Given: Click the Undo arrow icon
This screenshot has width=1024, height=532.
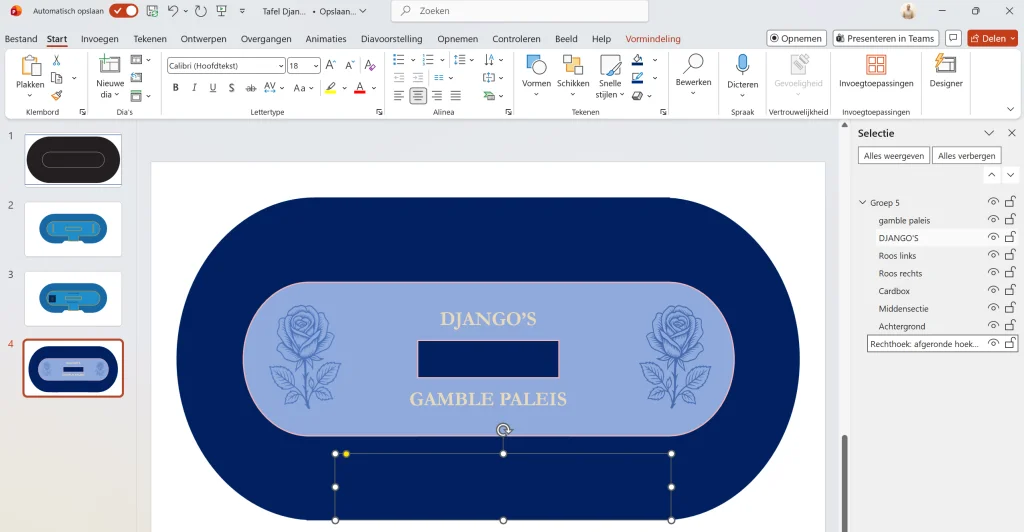Looking at the screenshot, I should [172, 11].
